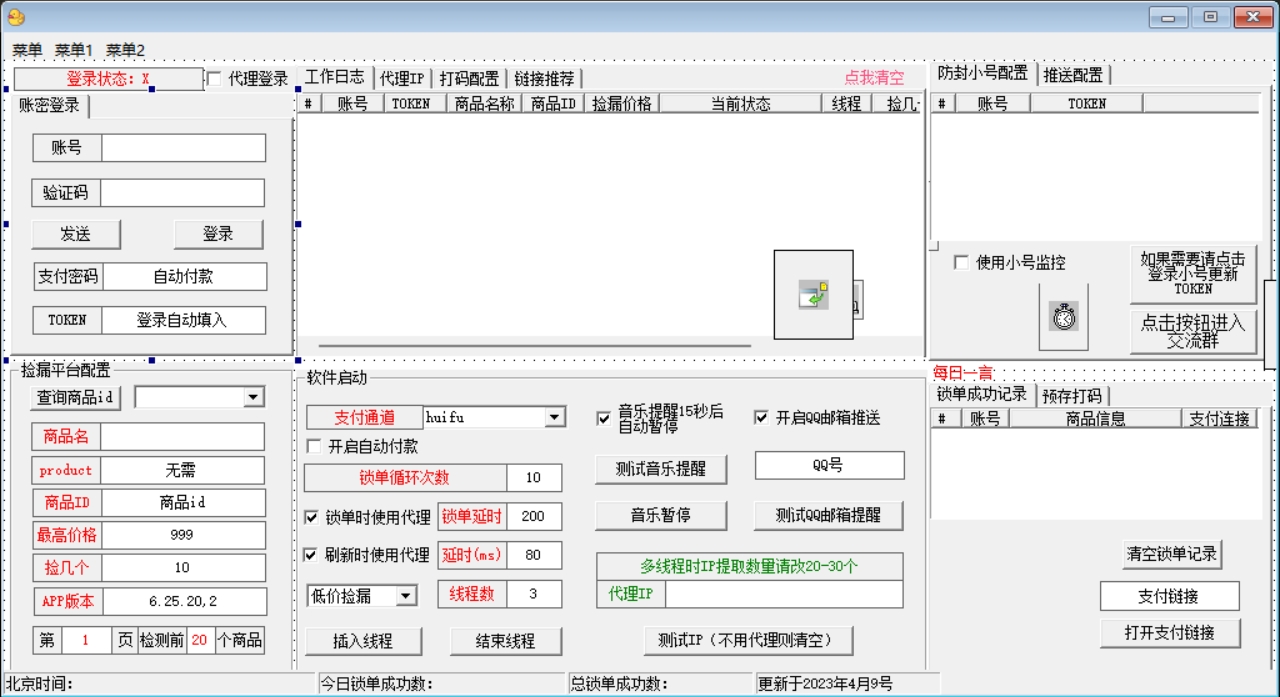Click the app icon in title bar

tap(16, 17)
